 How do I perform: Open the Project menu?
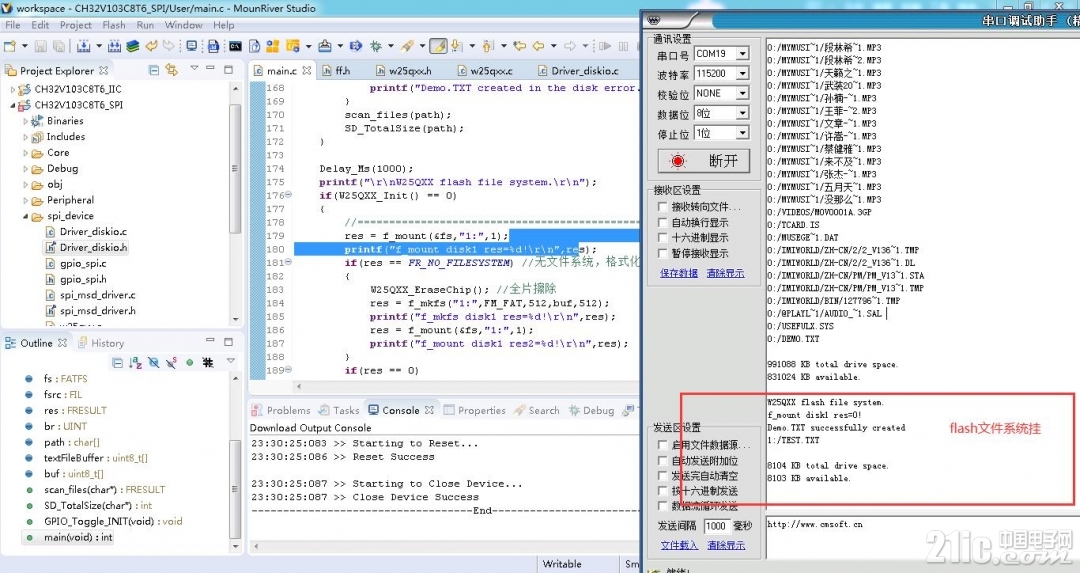pyautogui.click(x=76, y=25)
